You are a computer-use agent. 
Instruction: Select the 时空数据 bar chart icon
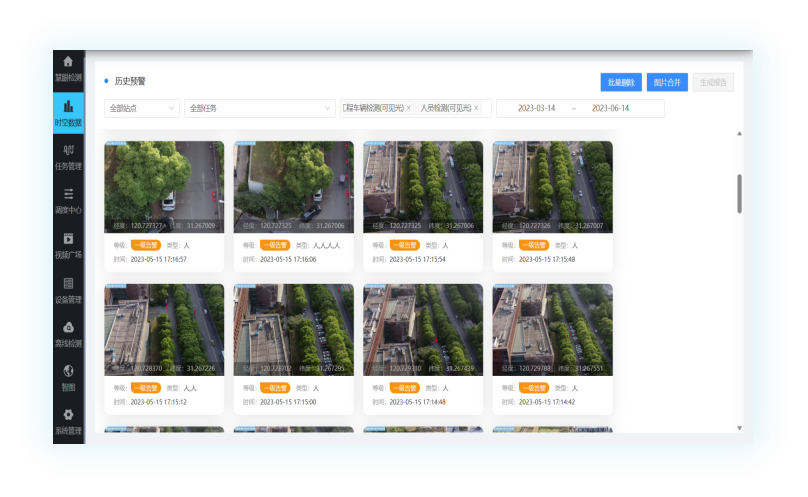[68, 106]
